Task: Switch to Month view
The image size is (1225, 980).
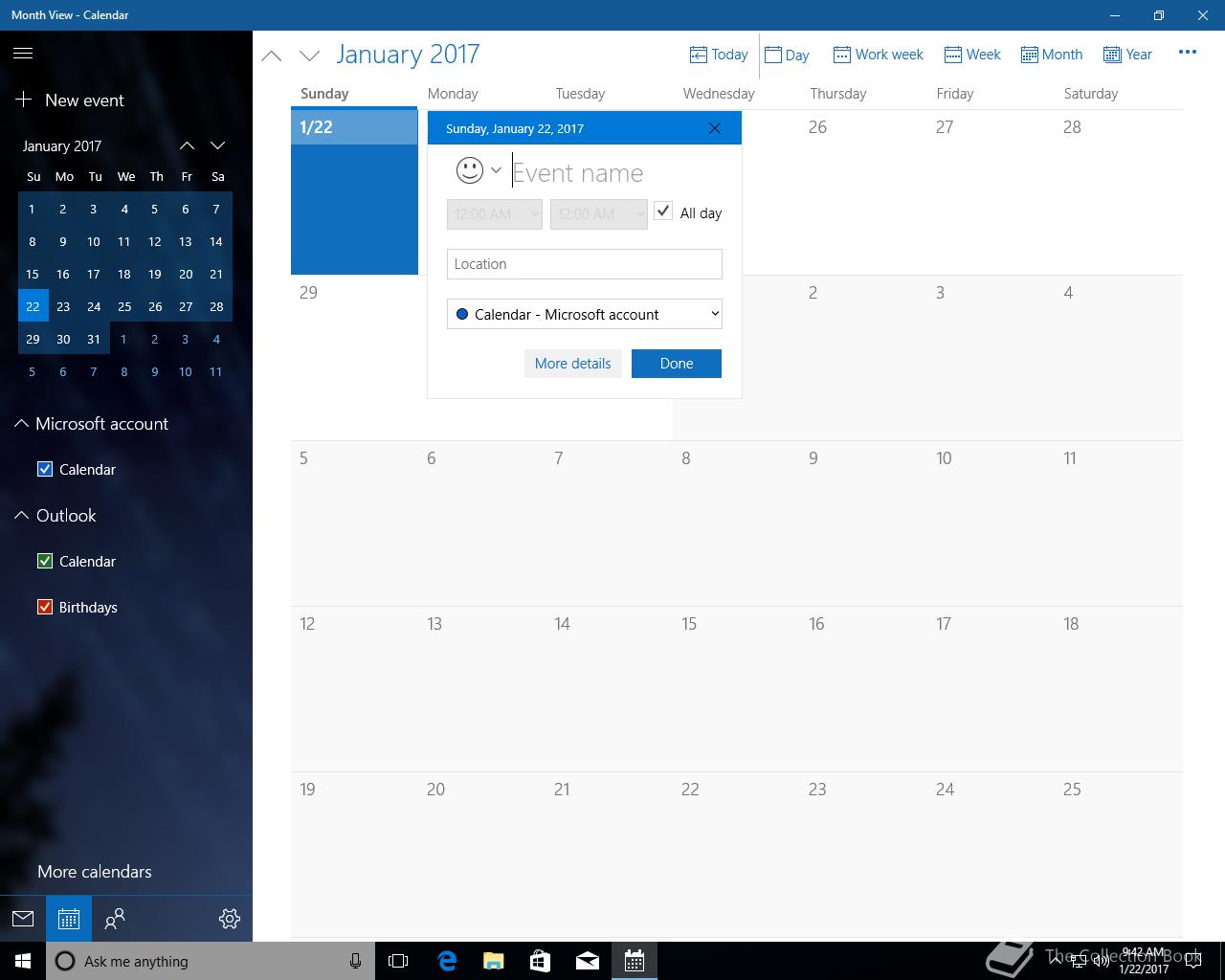Action: (1051, 55)
